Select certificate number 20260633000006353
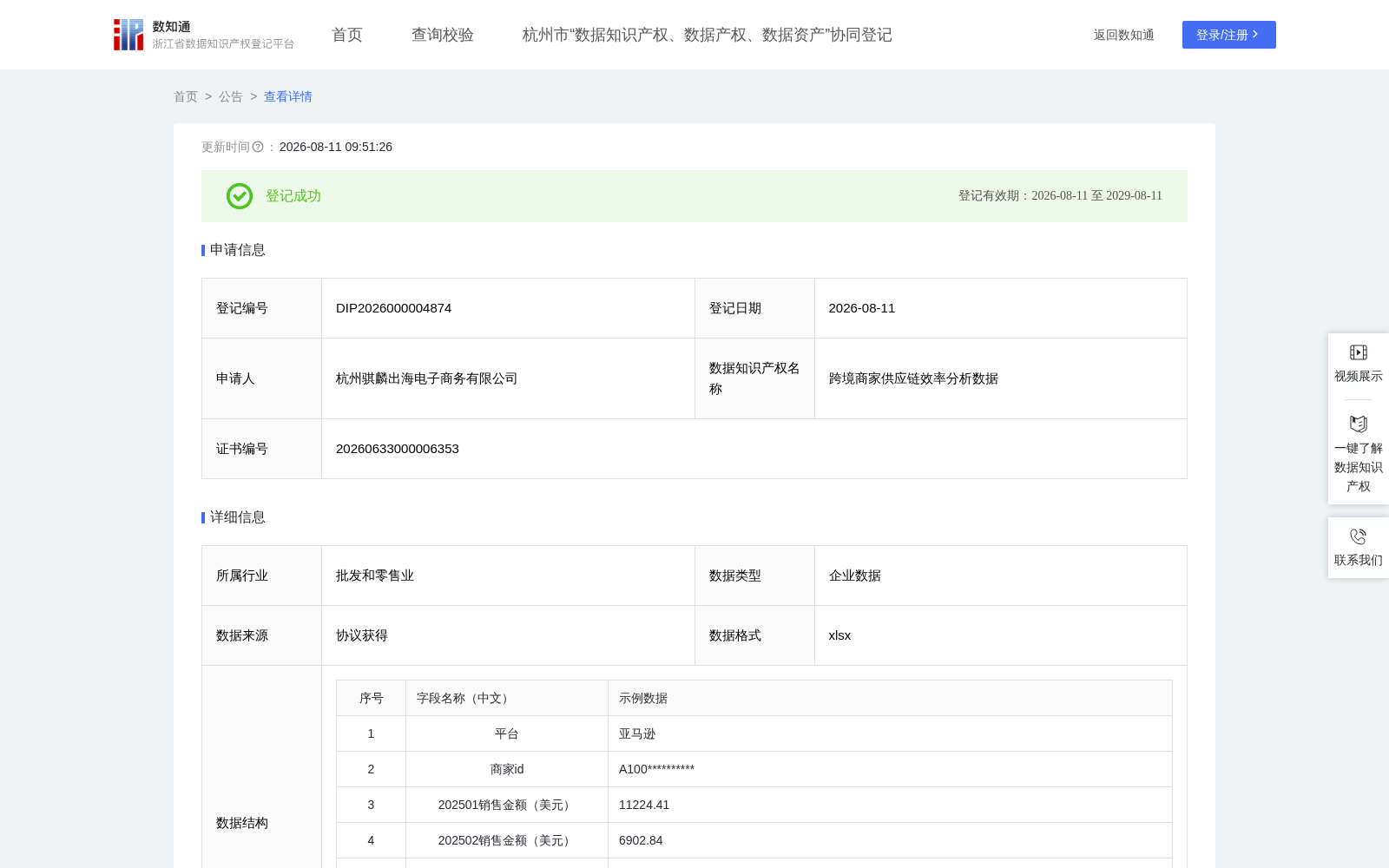1389x868 pixels. 398,449
